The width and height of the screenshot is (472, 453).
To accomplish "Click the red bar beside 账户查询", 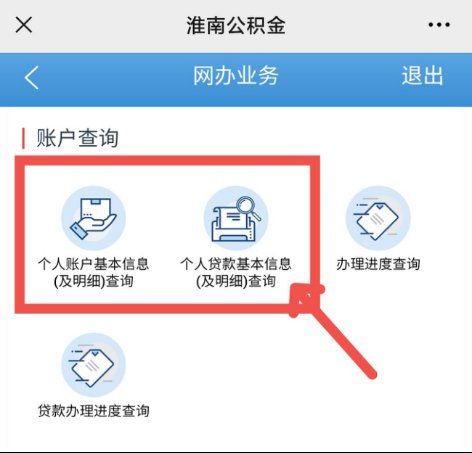I will [23, 138].
